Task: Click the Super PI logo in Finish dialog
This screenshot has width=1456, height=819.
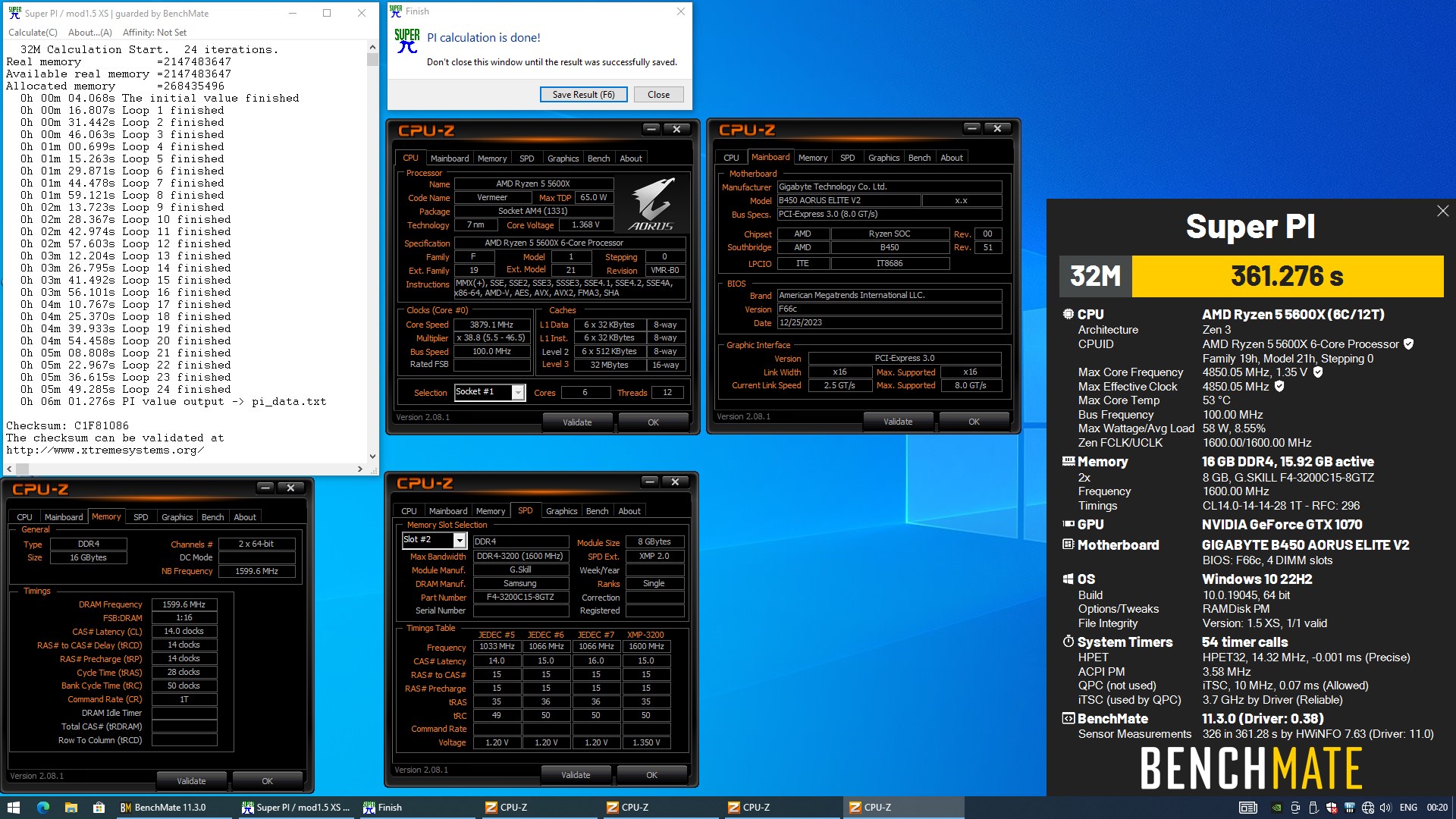Action: pyautogui.click(x=407, y=41)
